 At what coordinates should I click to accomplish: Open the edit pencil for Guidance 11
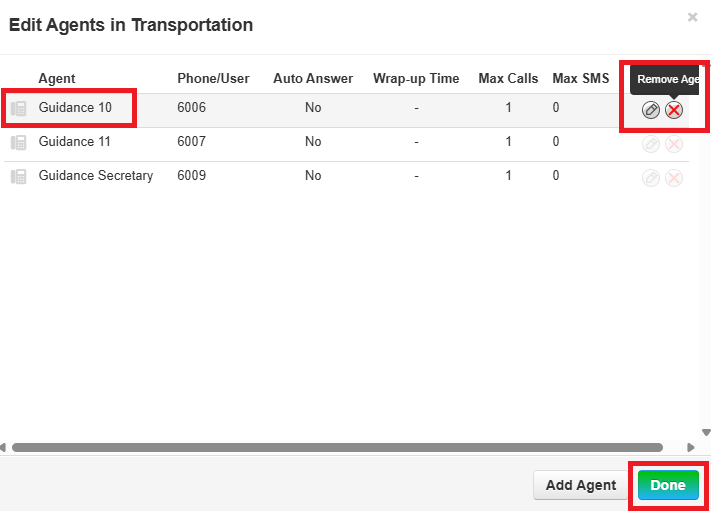click(651, 144)
